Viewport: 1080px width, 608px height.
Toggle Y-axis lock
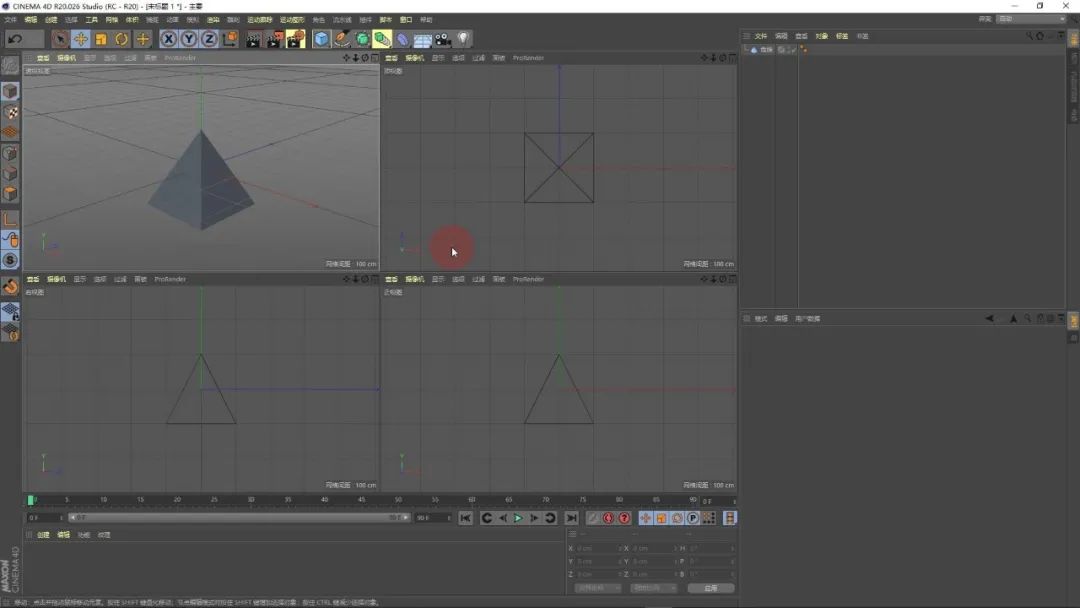pos(188,39)
